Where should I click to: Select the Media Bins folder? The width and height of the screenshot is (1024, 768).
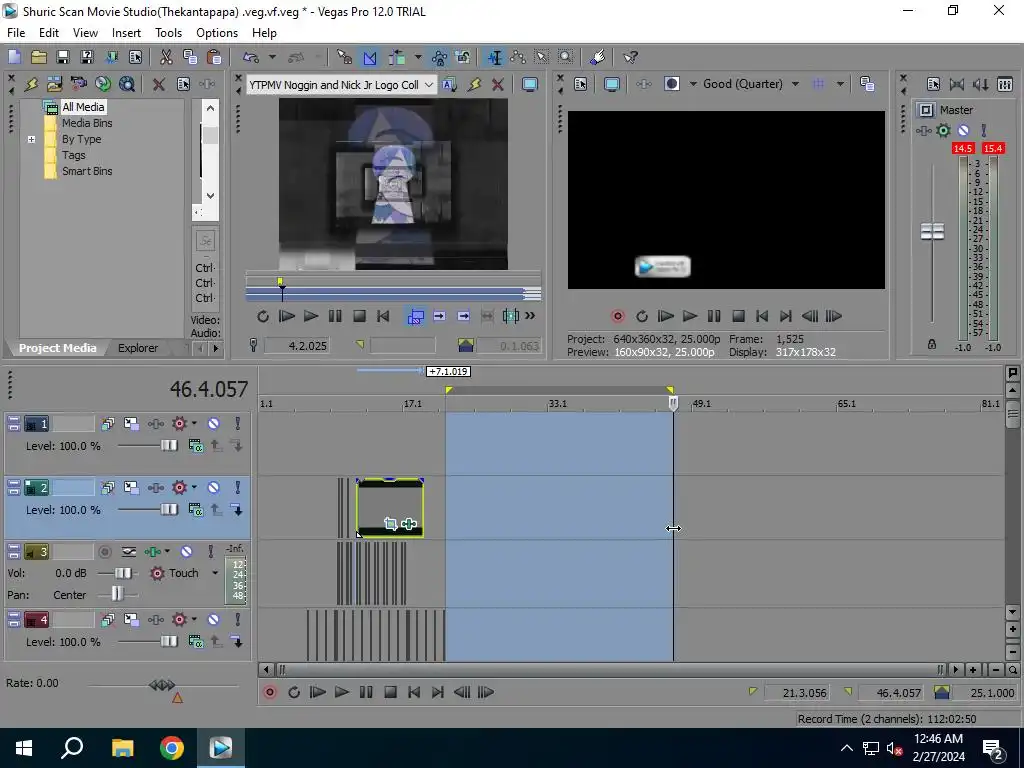(x=87, y=123)
